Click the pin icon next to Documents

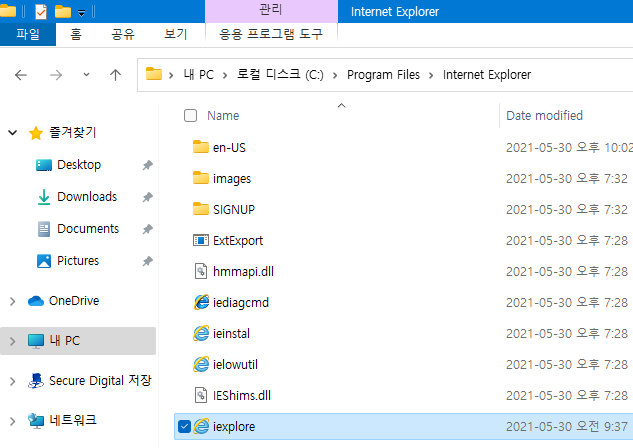pyautogui.click(x=148, y=229)
